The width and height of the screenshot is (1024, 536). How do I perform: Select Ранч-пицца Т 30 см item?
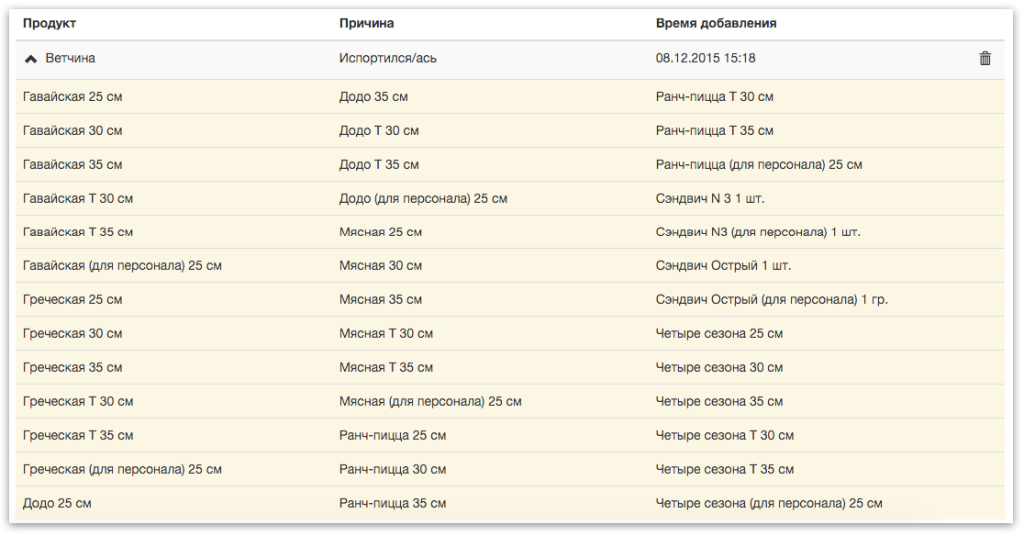click(714, 97)
